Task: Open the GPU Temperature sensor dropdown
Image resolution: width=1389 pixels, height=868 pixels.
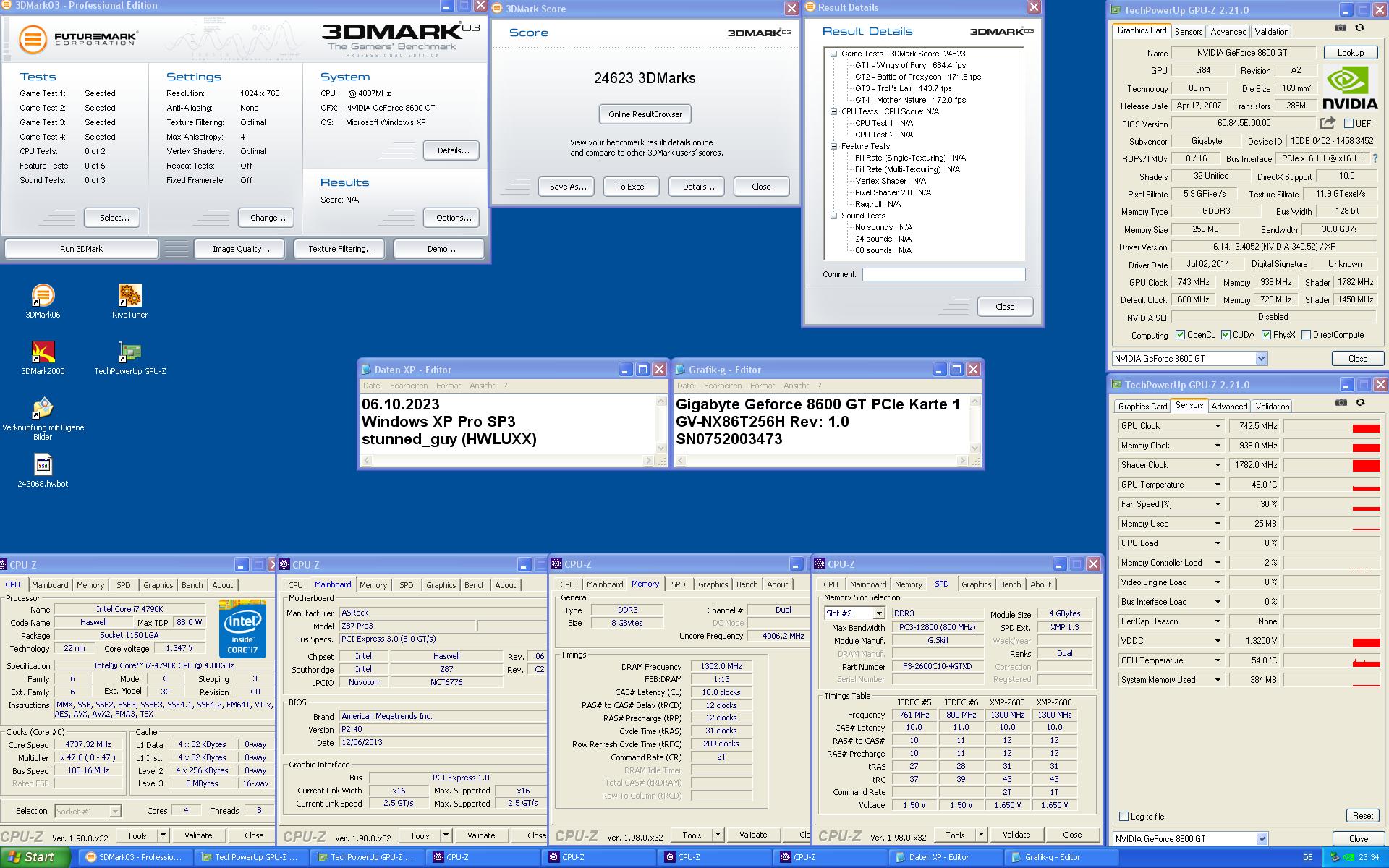Action: point(1218,485)
